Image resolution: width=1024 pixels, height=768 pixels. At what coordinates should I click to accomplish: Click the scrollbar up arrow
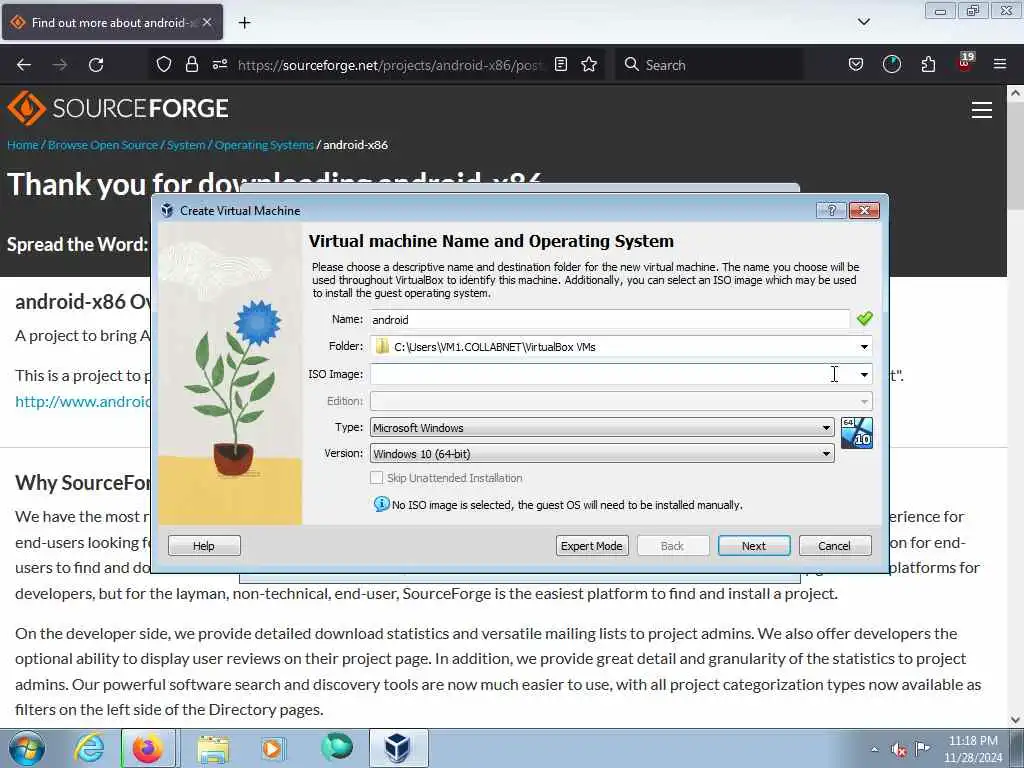1016,93
